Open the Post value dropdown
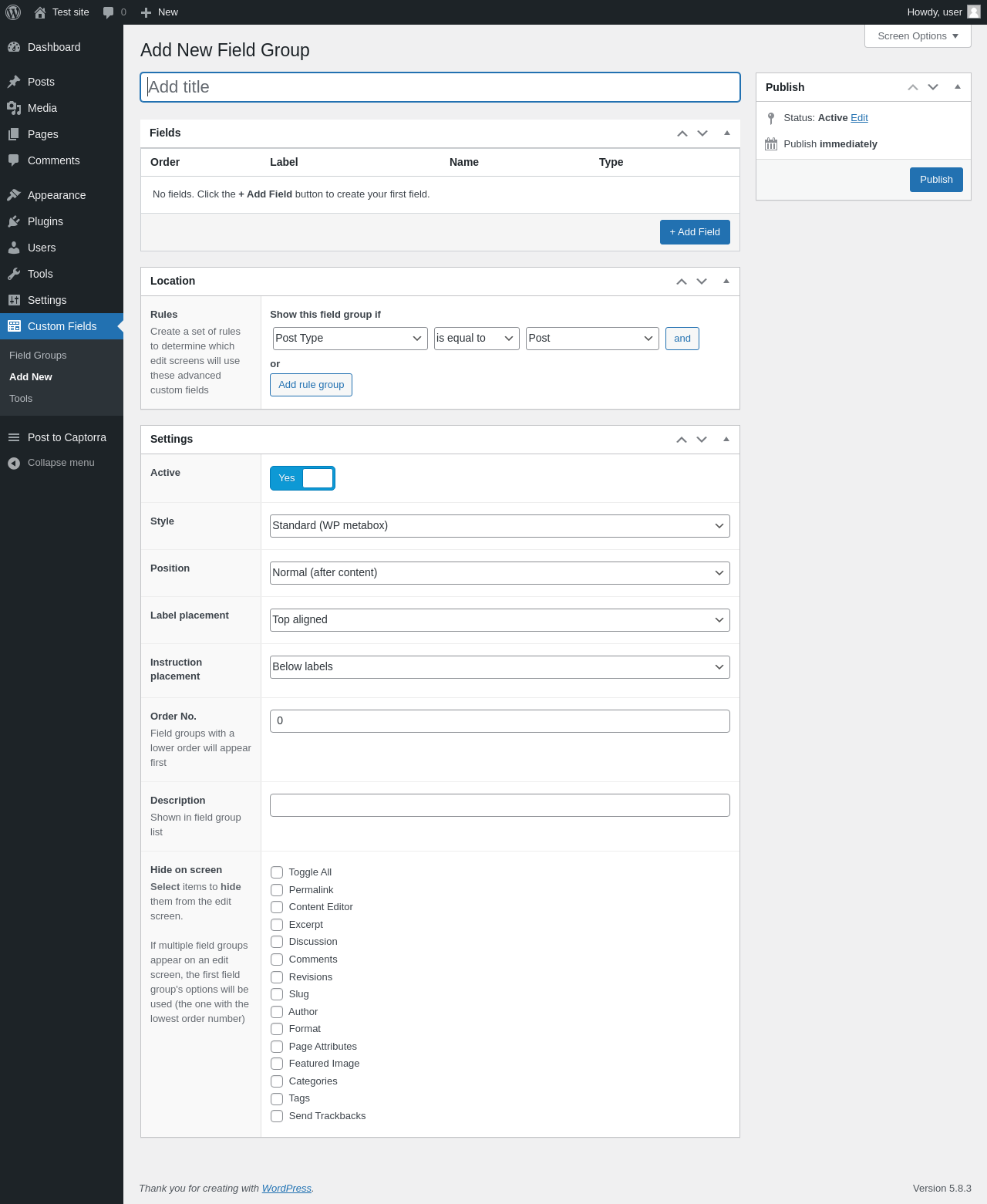Screen dimensions: 987x1204 click(592, 339)
